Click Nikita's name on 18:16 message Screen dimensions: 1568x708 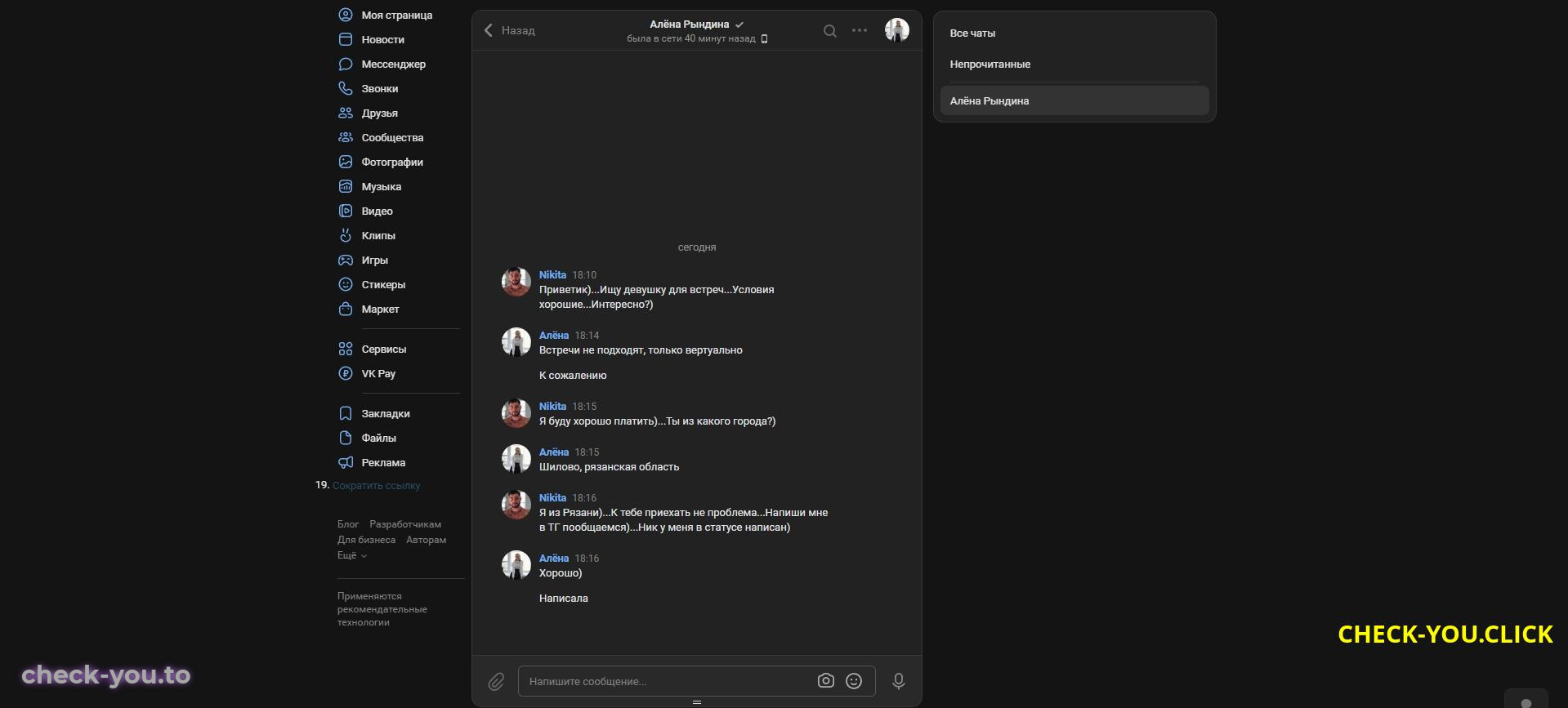tap(552, 498)
